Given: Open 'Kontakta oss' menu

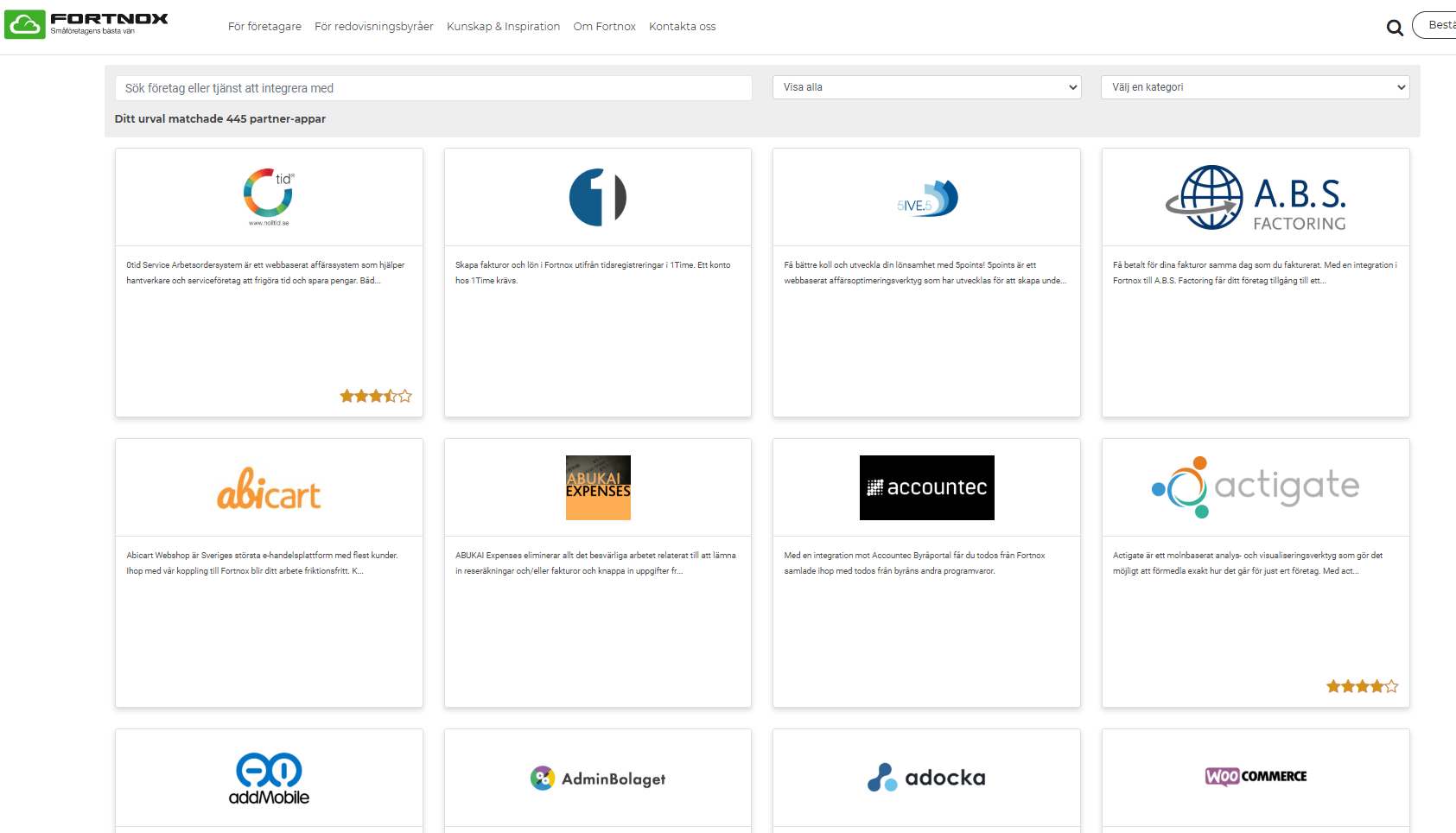Looking at the screenshot, I should coord(683,27).
